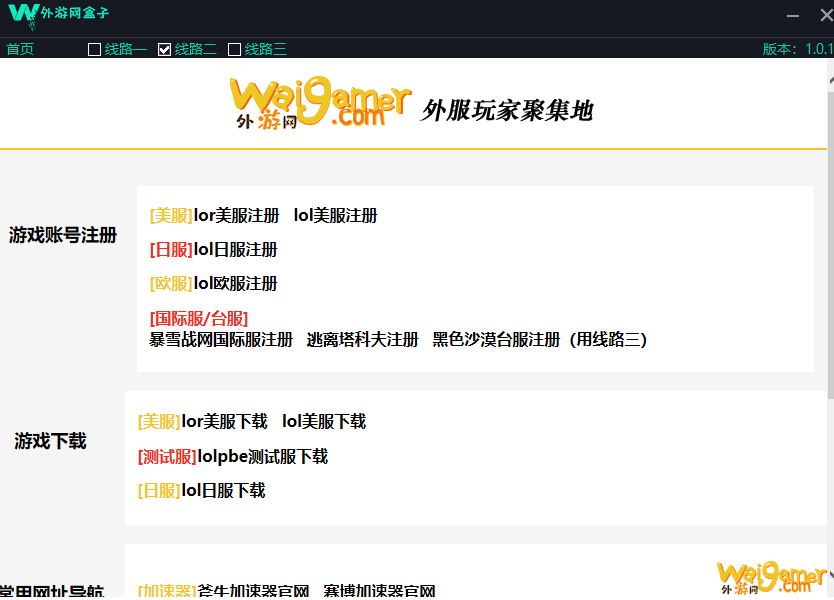This screenshot has width=834, height=600.
Task: Open the 暴雪战网国际服注册 link
Action: (221, 339)
